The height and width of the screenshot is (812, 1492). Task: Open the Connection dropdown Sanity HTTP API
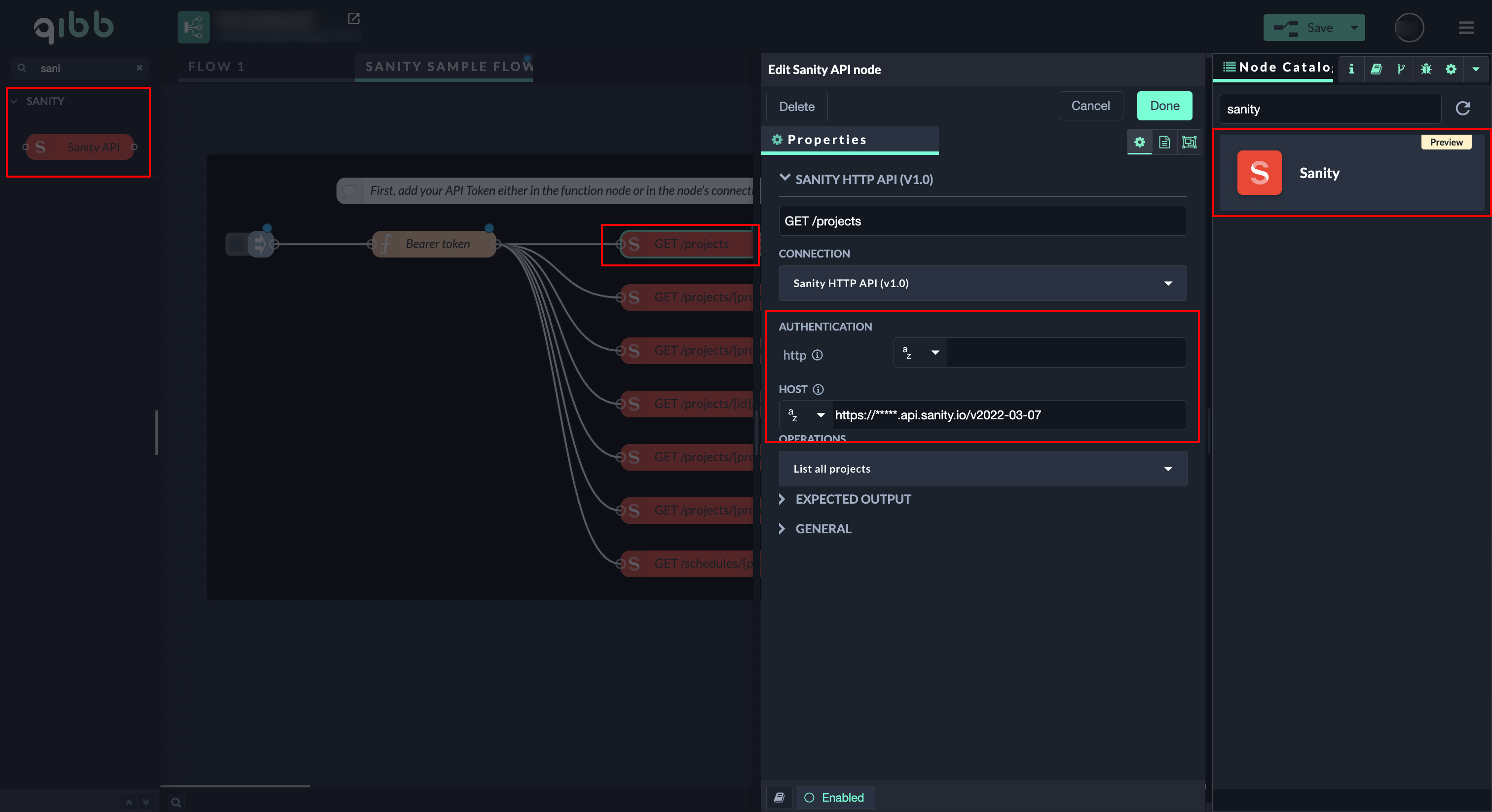(982, 283)
